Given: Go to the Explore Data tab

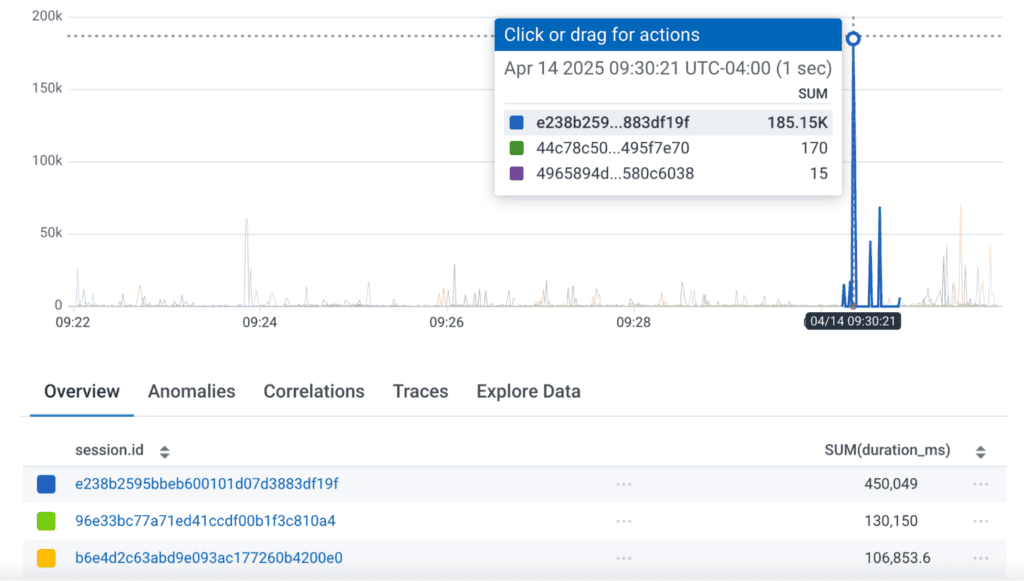Looking at the screenshot, I should (x=528, y=392).
